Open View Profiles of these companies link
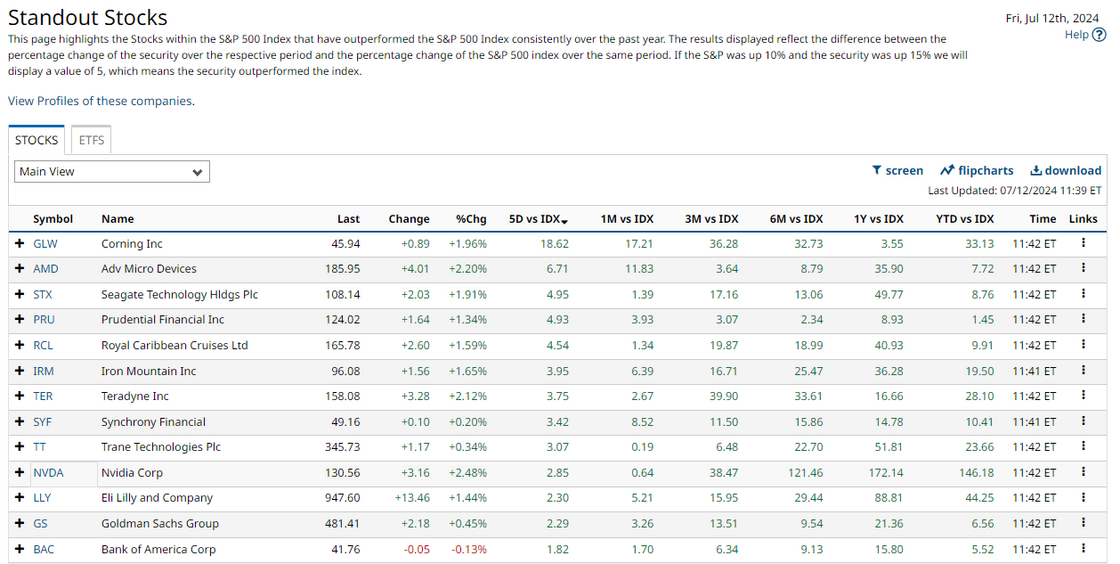1120x564 pixels. pos(100,101)
